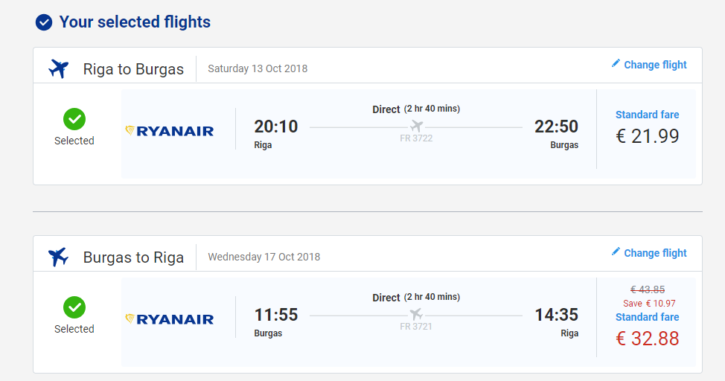Click Change flight link for Burgas to Riga

click(x=655, y=253)
